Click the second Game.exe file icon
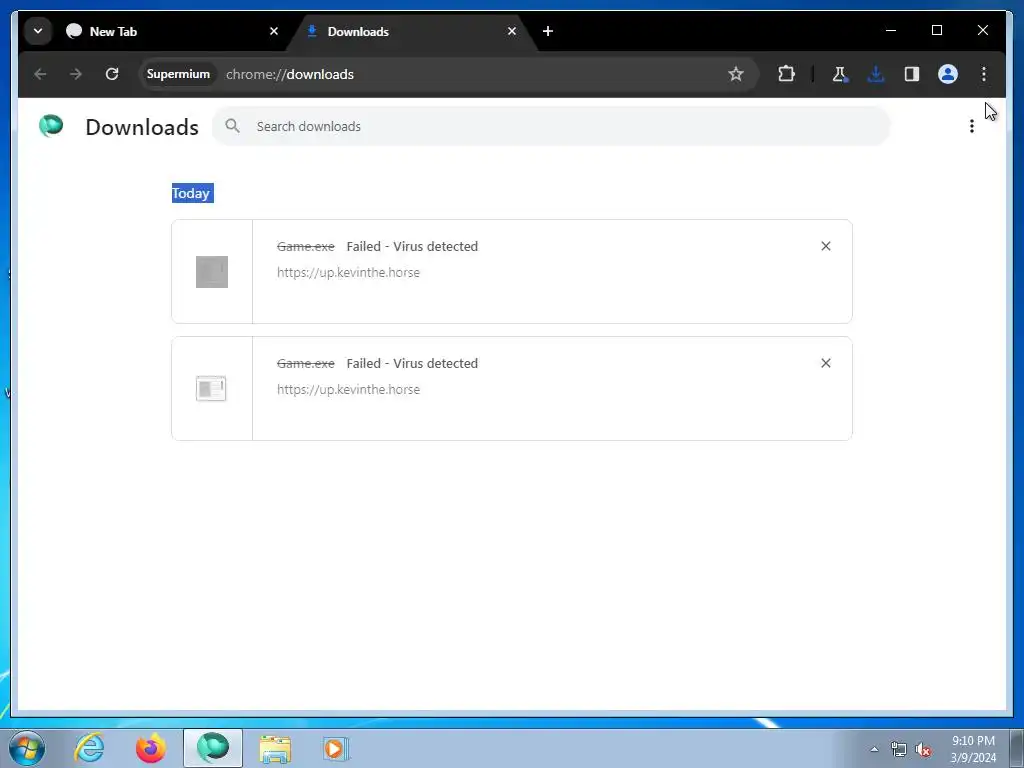This screenshot has width=1024, height=768. click(211, 389)
